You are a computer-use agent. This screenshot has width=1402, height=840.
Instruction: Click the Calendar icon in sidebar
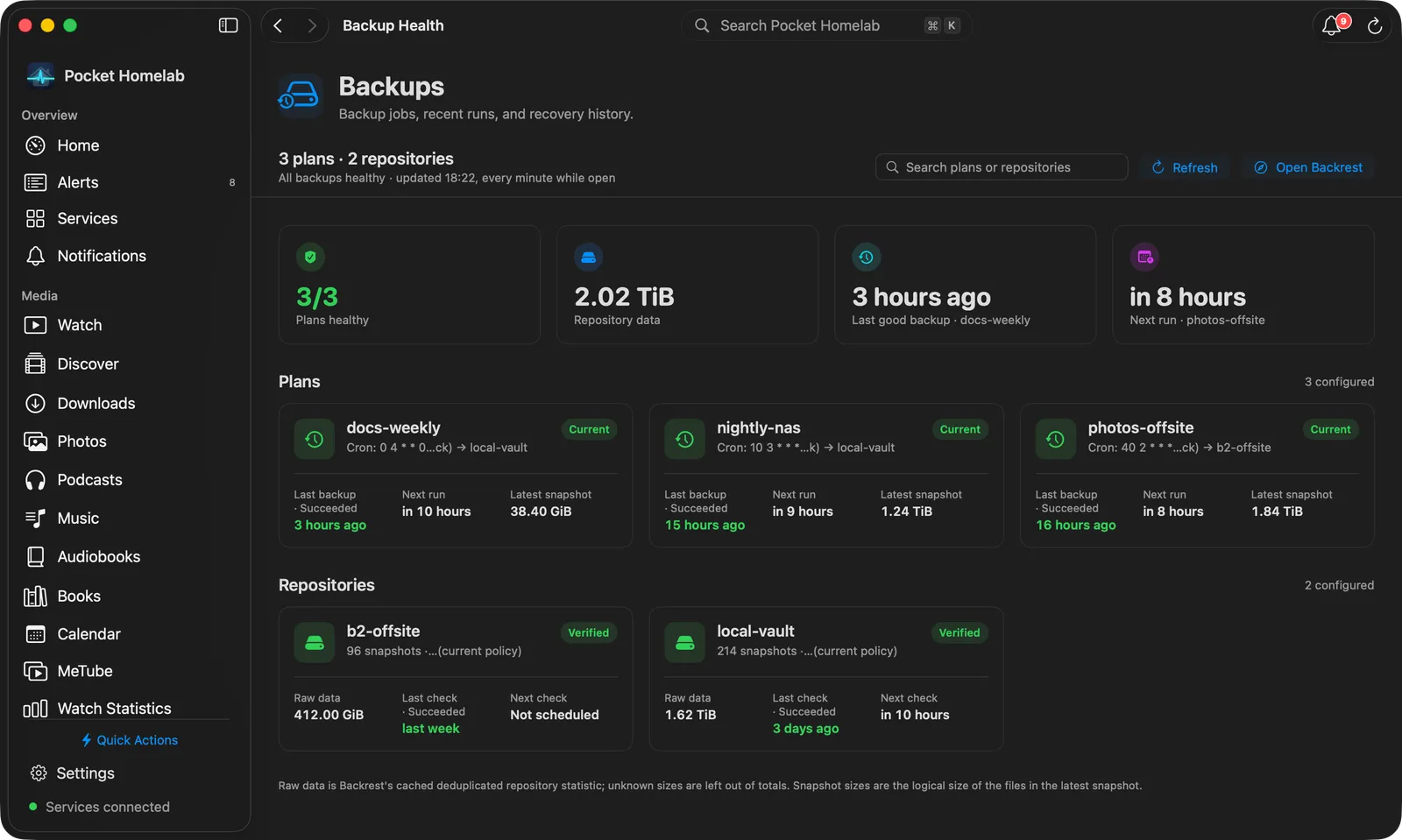[x=35, y=634]
